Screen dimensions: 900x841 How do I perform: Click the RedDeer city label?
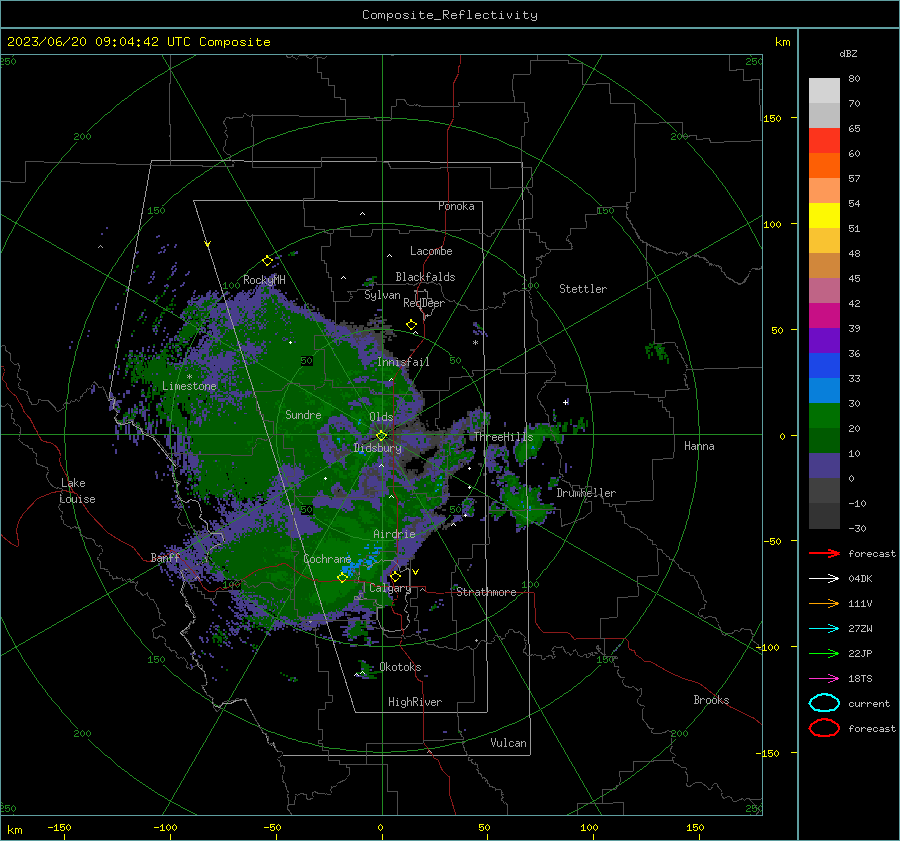coord(424,303)
